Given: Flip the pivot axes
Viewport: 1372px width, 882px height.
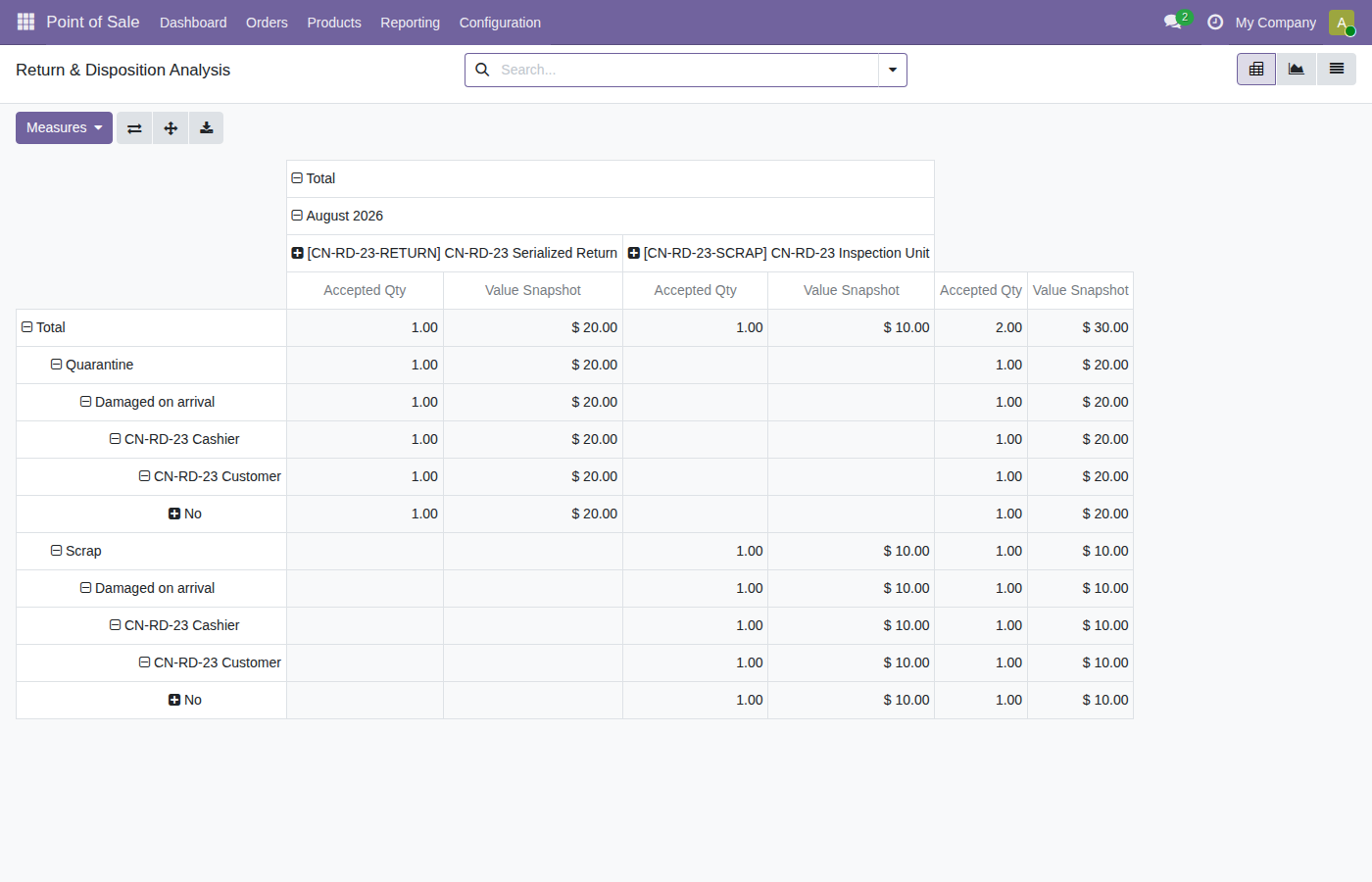Looking at the screenshot, I should pyautogui.click(x=134, y=128).
